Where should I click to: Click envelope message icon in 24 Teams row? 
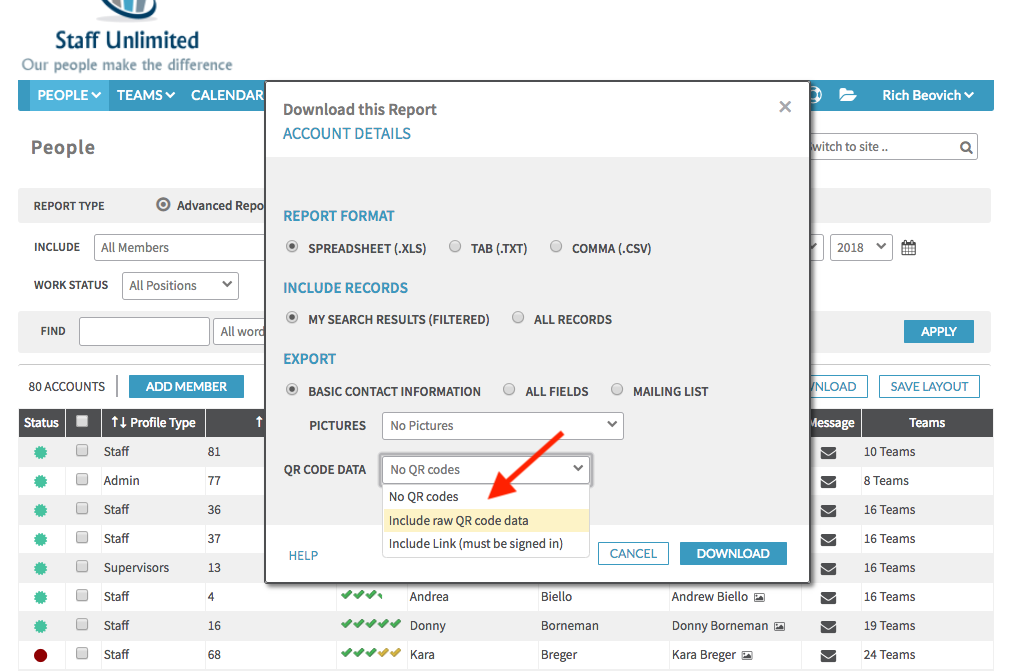tap(828, 656)
